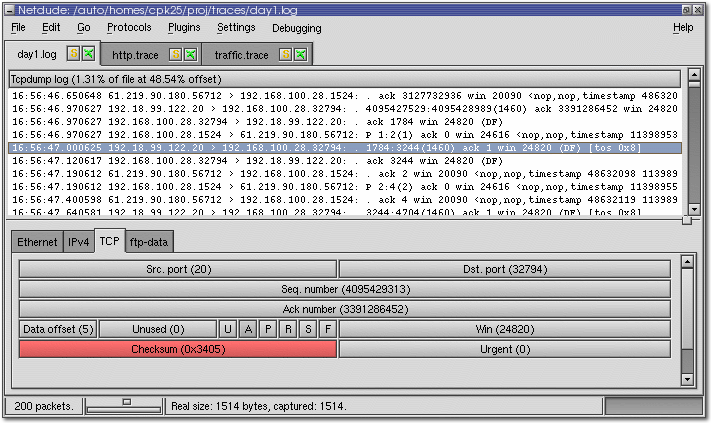Open the Protocols menu
The height and width of the screenshot is (423, 711).
pos(129,28)
